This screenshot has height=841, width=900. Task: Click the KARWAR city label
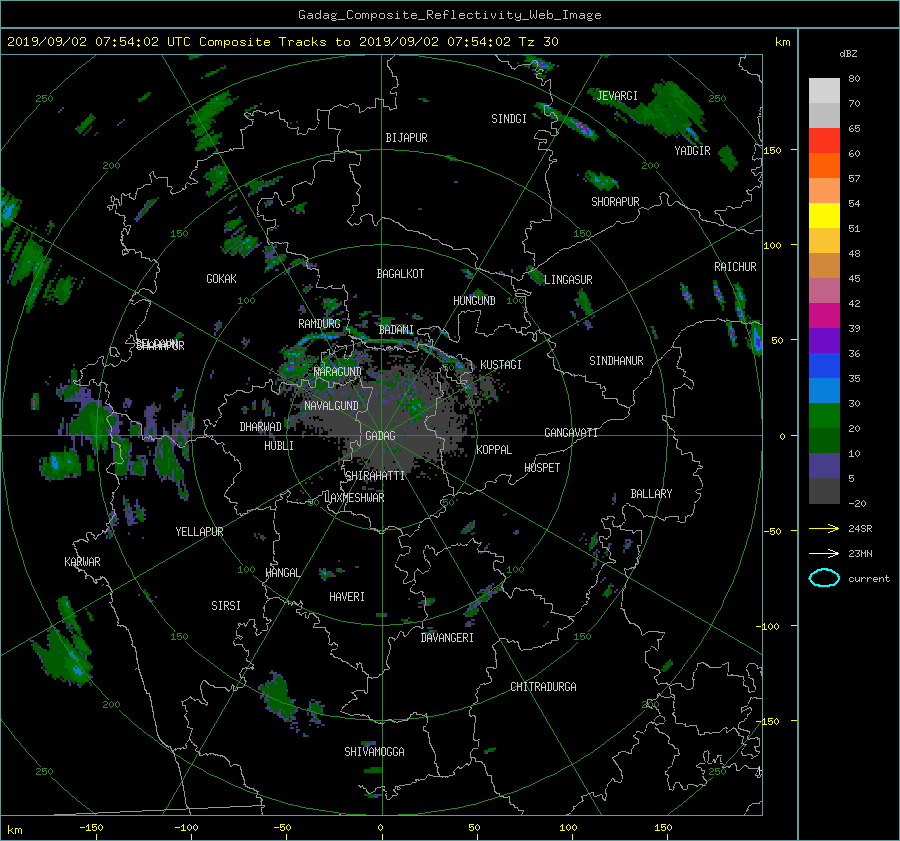pyautogui.click(x=82, y=562)
